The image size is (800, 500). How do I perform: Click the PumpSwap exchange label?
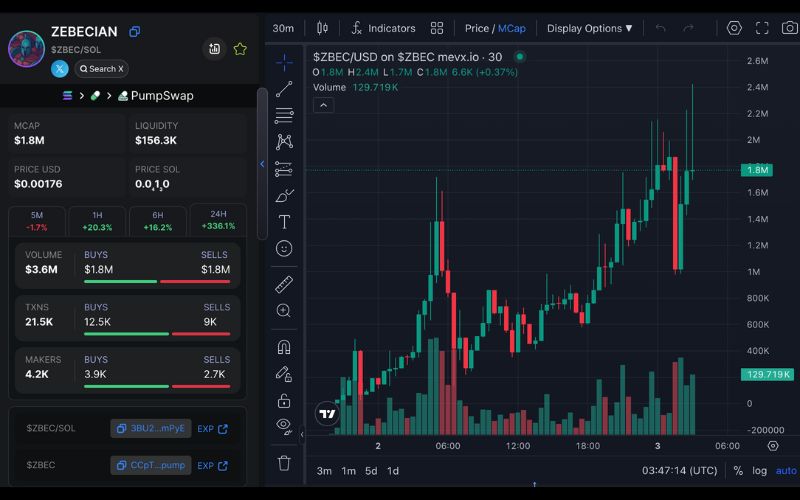click(x=156, y=96)
